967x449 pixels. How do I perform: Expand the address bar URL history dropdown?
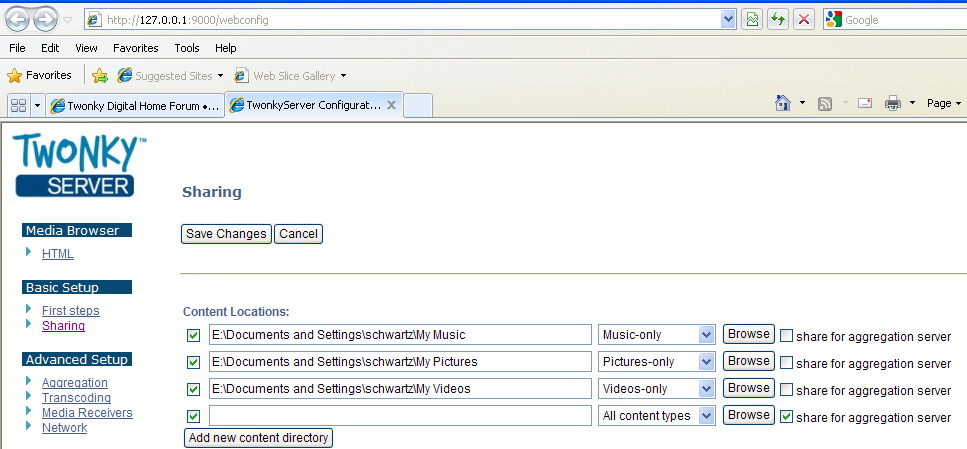(728, 19)
